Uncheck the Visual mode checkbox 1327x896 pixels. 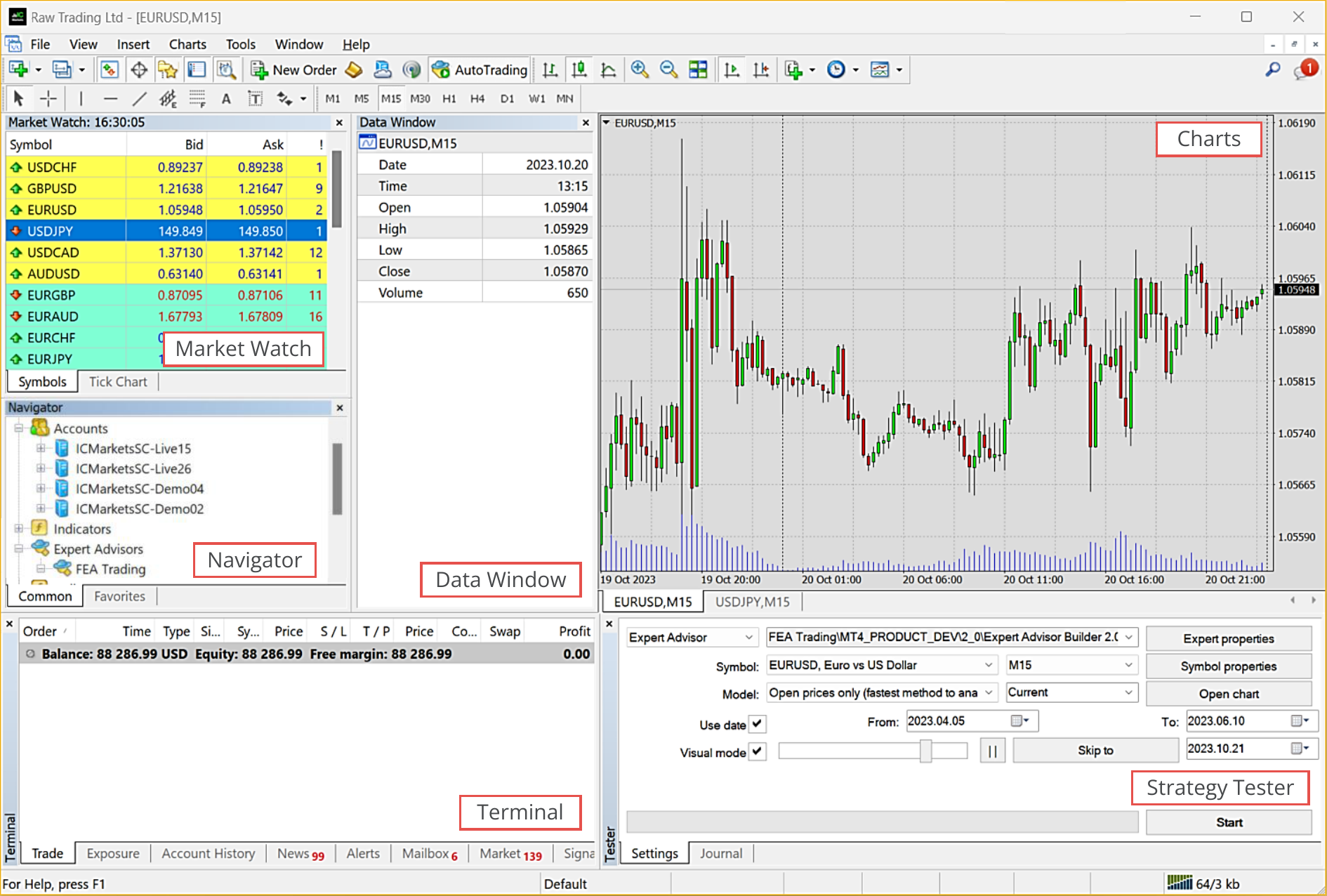pyautogui.click(x=757, y=751)
